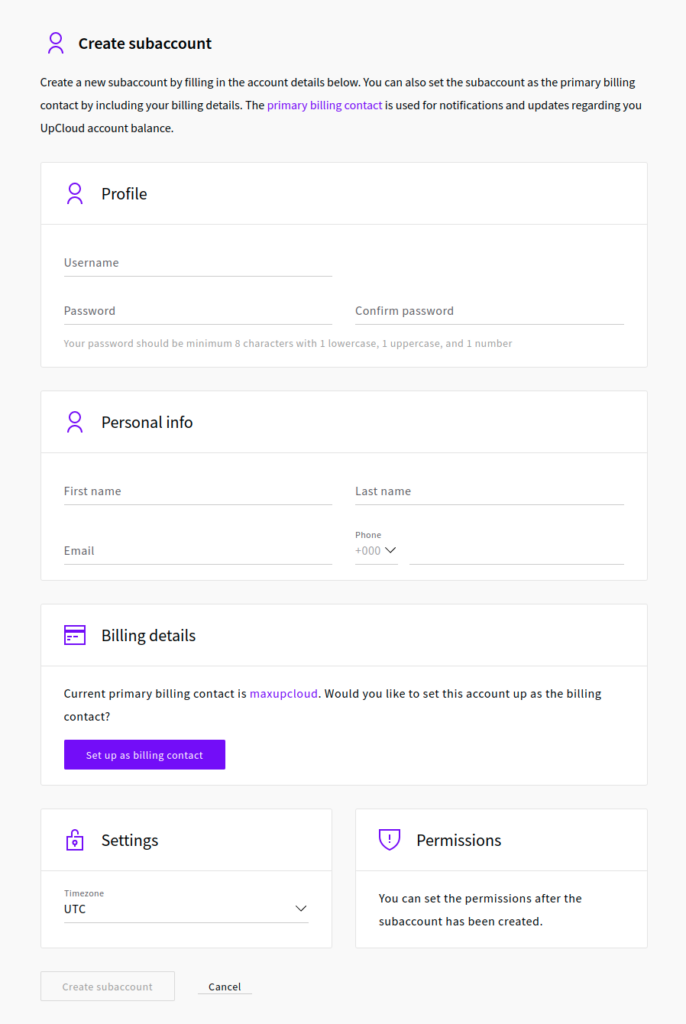
Task: Click the Settings lock icon
Action: click(x=75, y=840)
